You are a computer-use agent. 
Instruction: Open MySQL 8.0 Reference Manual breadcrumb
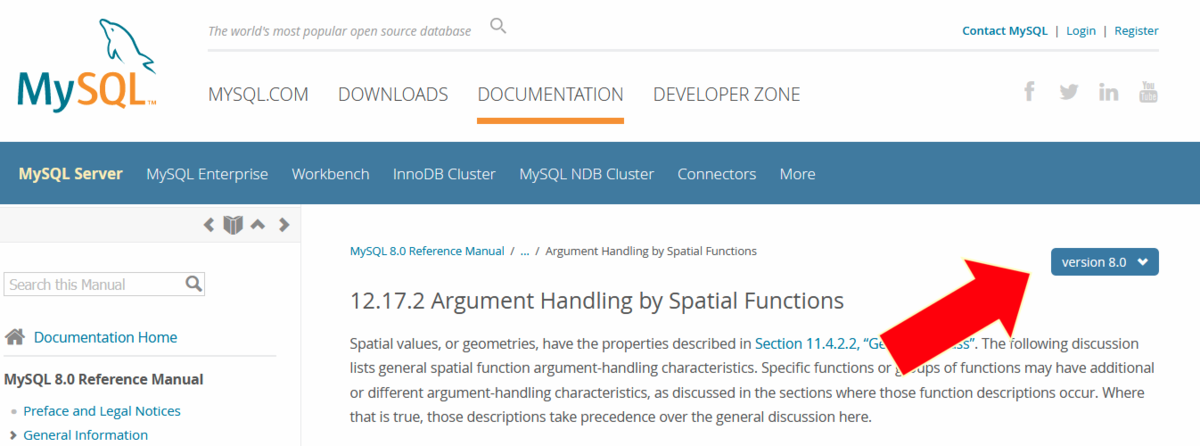tap(427, 251)
